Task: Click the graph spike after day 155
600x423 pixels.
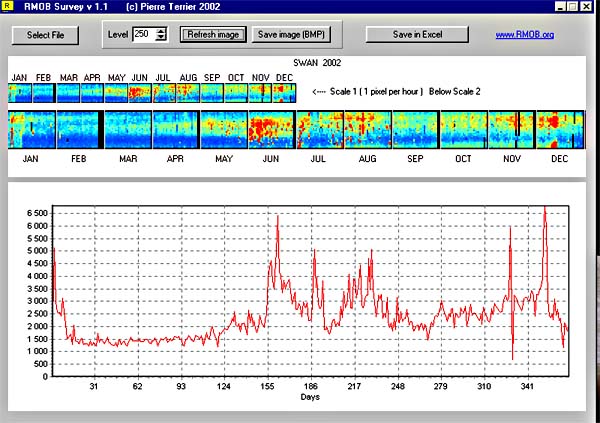Action: click(277, 217)
